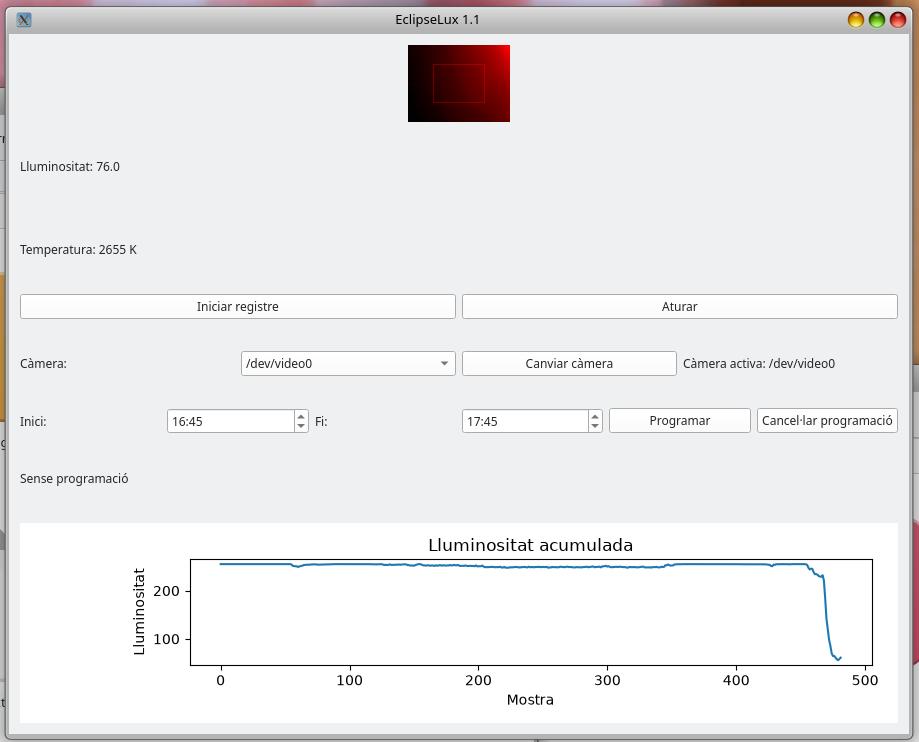Stop recording with the Aturar button
919x742 pixels.
(679, 307)
